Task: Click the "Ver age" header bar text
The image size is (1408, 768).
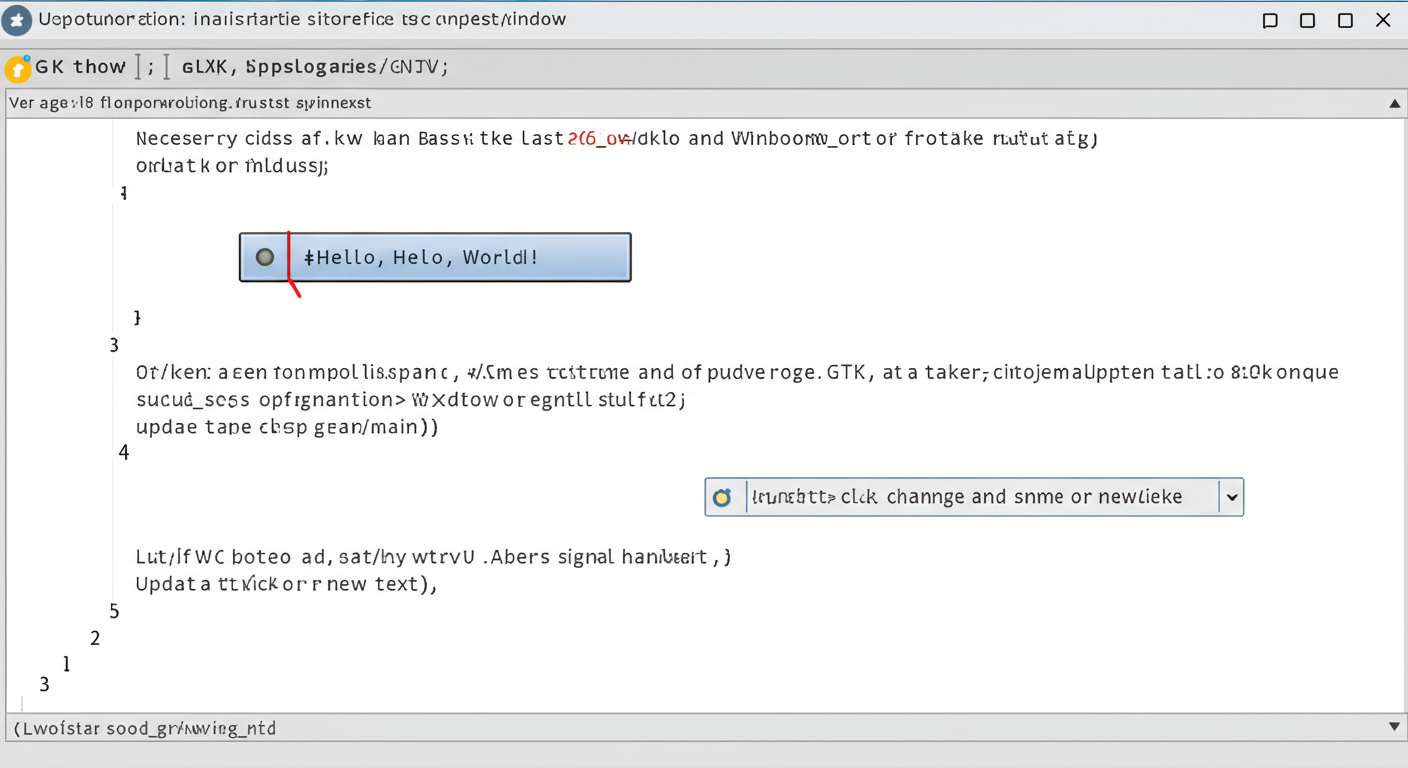Action: pyautogui.click(x=190, y=103)
